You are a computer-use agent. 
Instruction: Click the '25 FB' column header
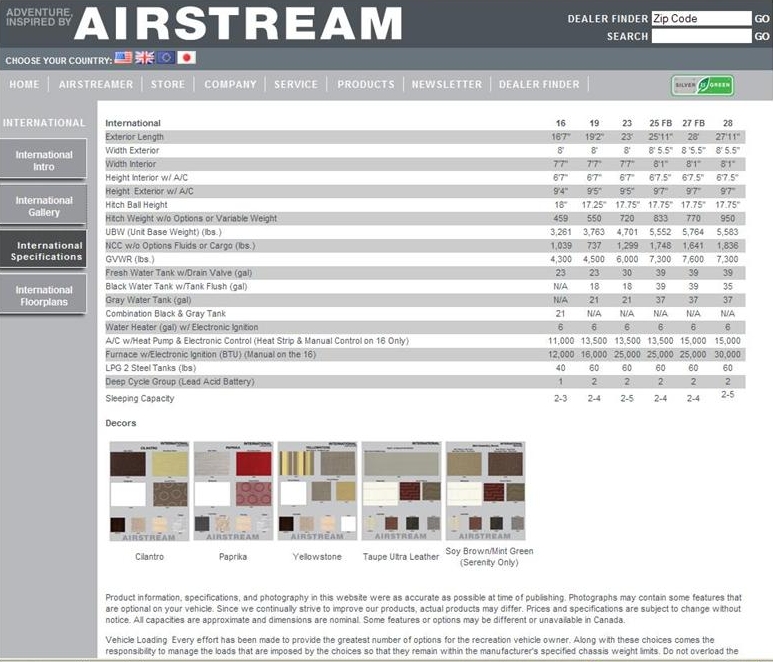coord(660,123)
